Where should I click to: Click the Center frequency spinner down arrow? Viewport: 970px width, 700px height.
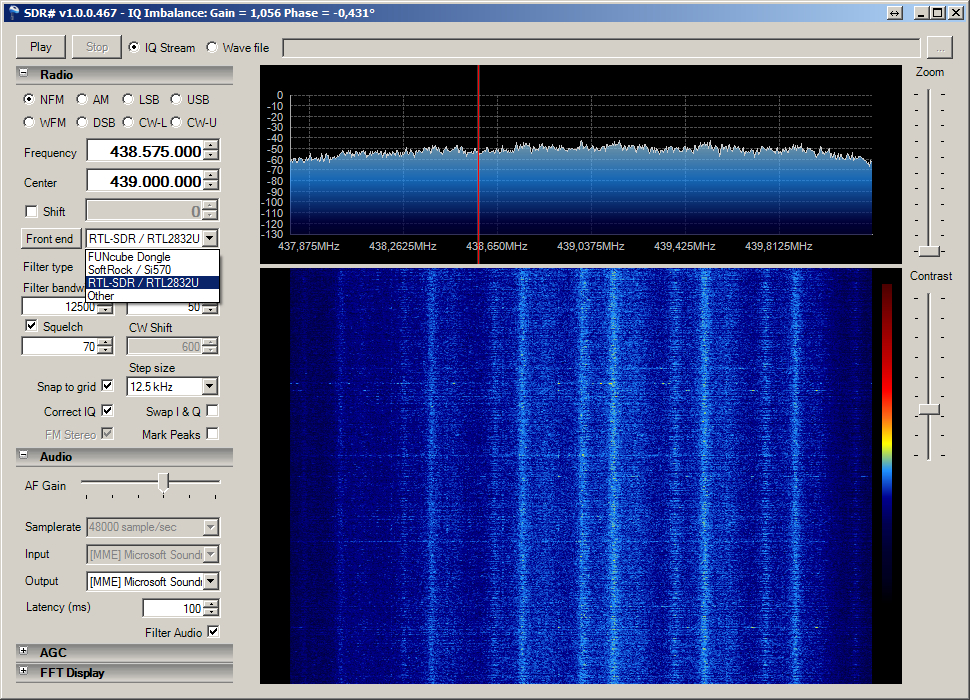tap(211, 186)
